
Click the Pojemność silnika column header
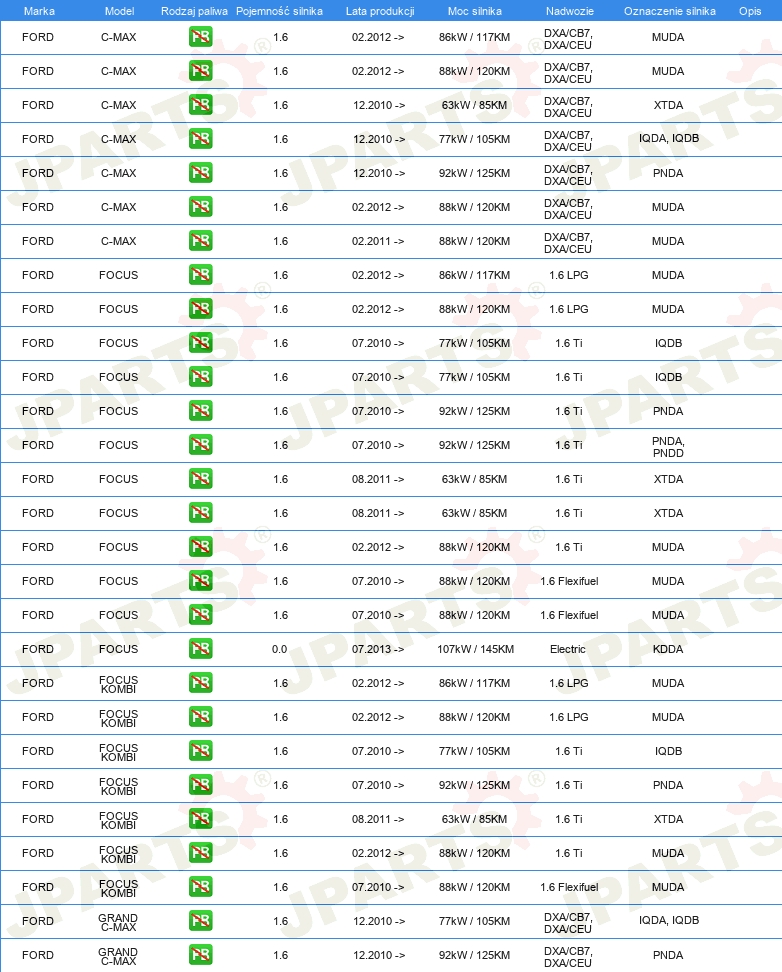pos(279,11)
